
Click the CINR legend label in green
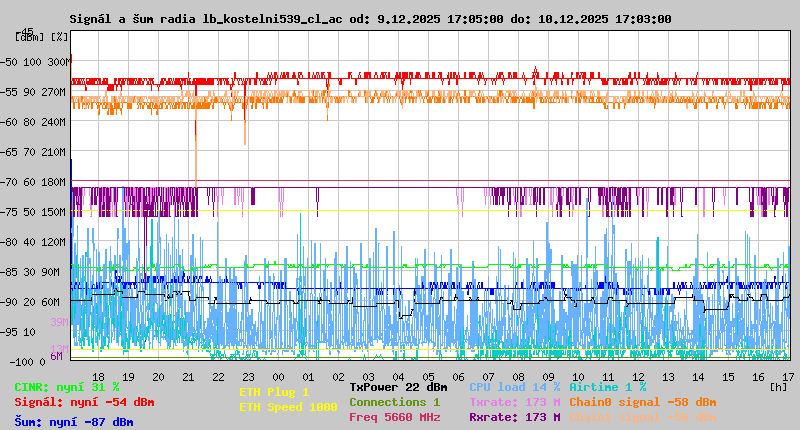tap(67, 387)
